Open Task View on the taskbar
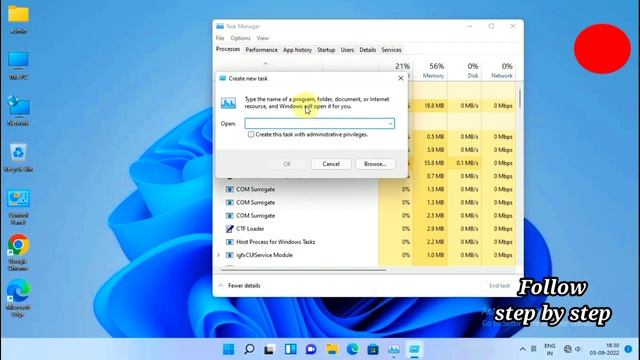Image resolution: width=640 pixels, height=360 pixels. [269, 349]
